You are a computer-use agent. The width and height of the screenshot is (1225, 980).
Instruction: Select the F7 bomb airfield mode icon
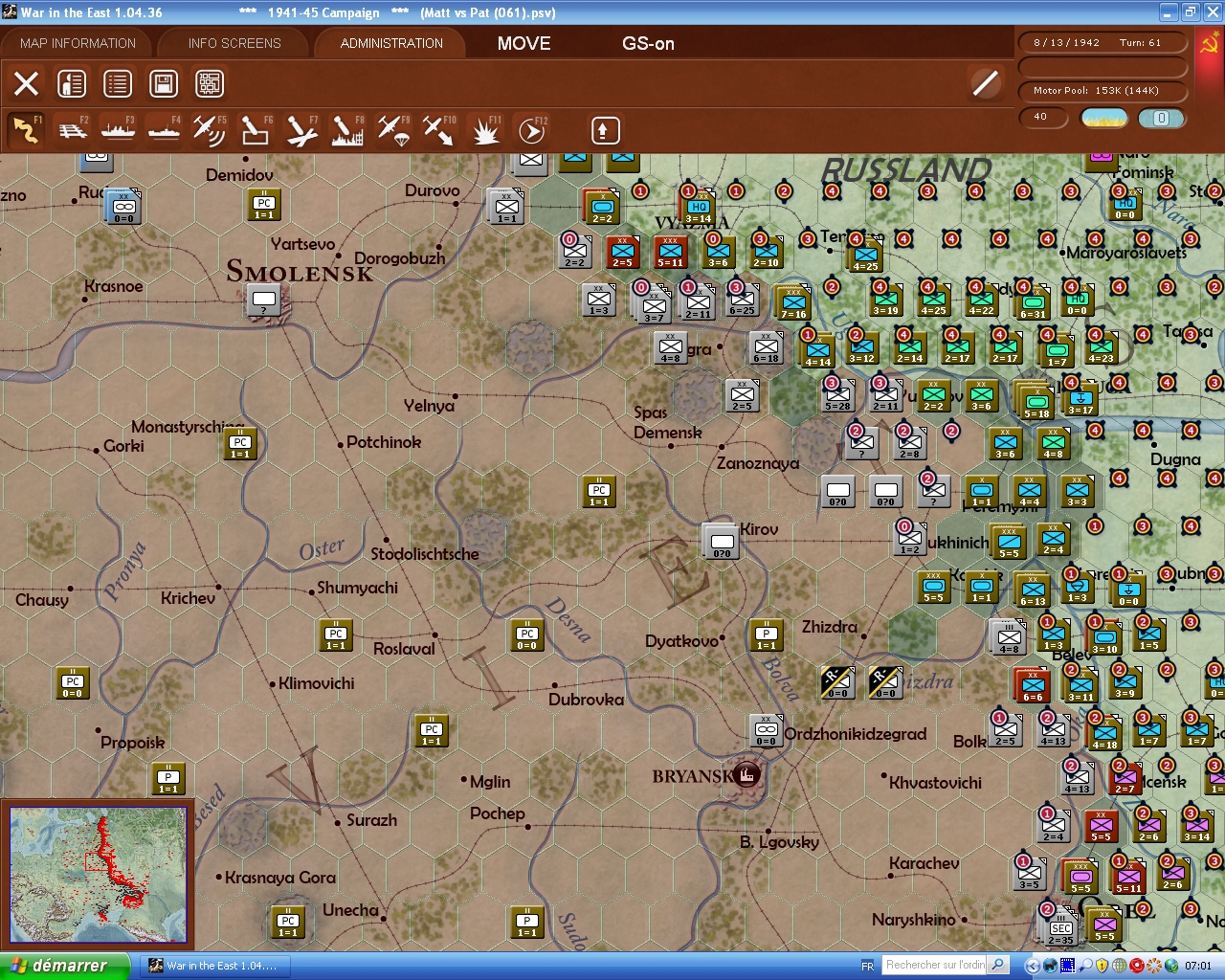[301, 130]
